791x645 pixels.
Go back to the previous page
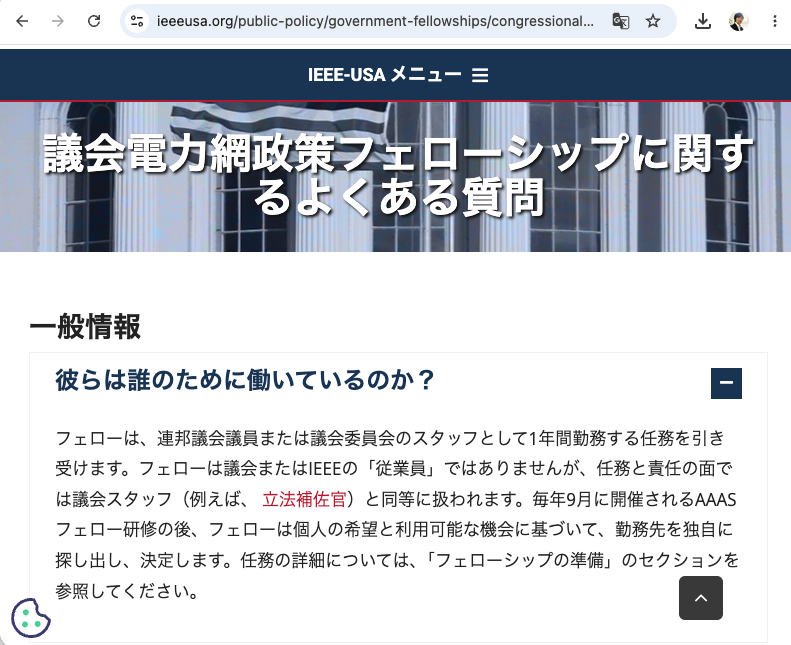tap(22, 21)
